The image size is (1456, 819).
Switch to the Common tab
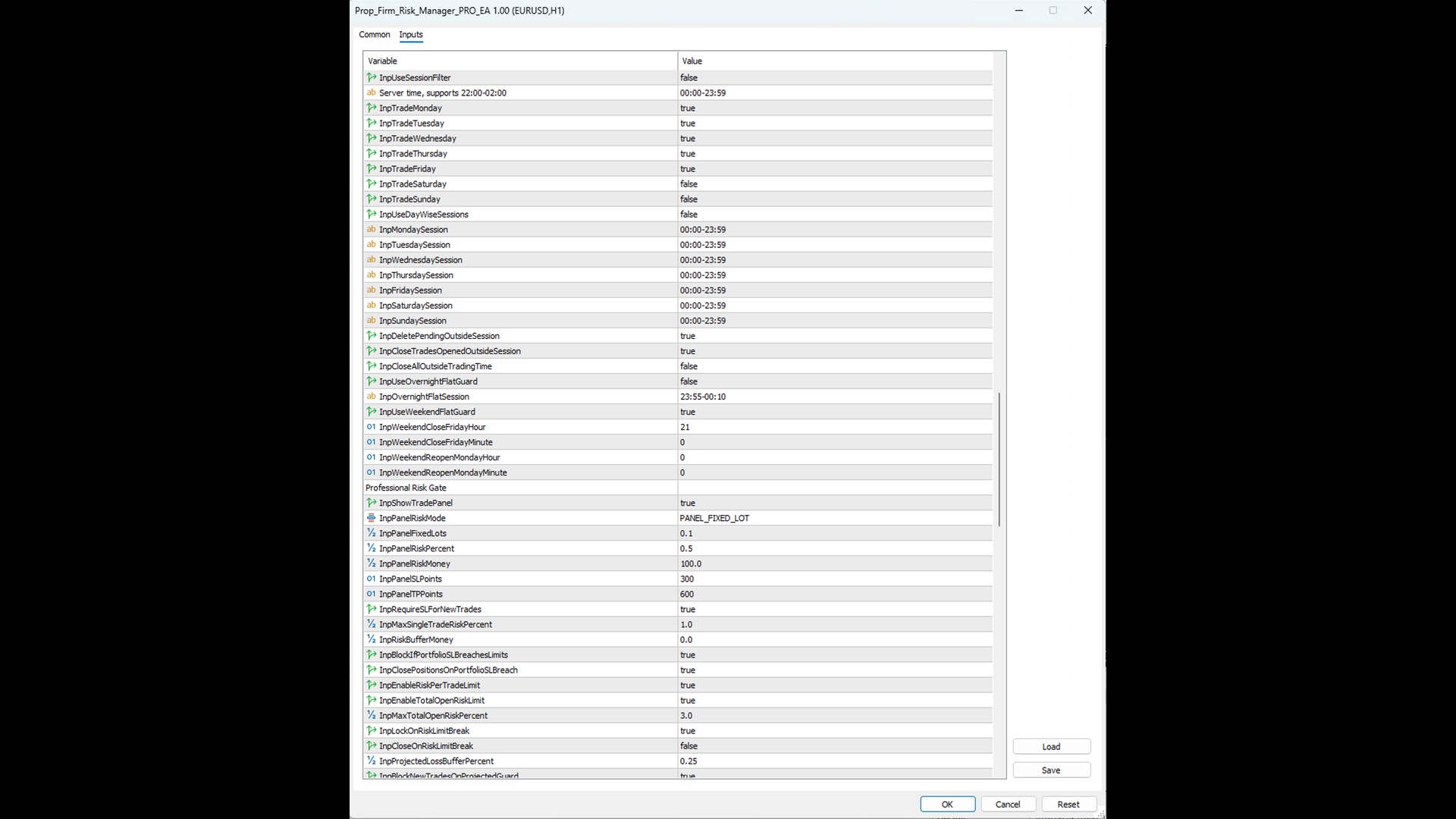[x=375, y=35]
